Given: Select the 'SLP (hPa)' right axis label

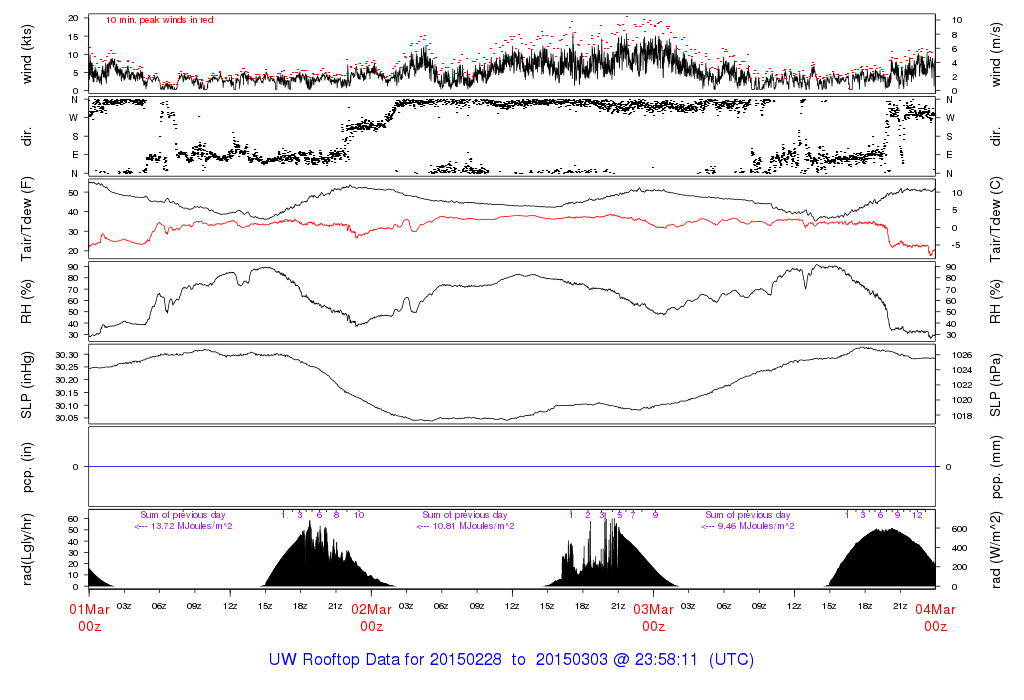Looking at the screenshot, I should [996, 384].
